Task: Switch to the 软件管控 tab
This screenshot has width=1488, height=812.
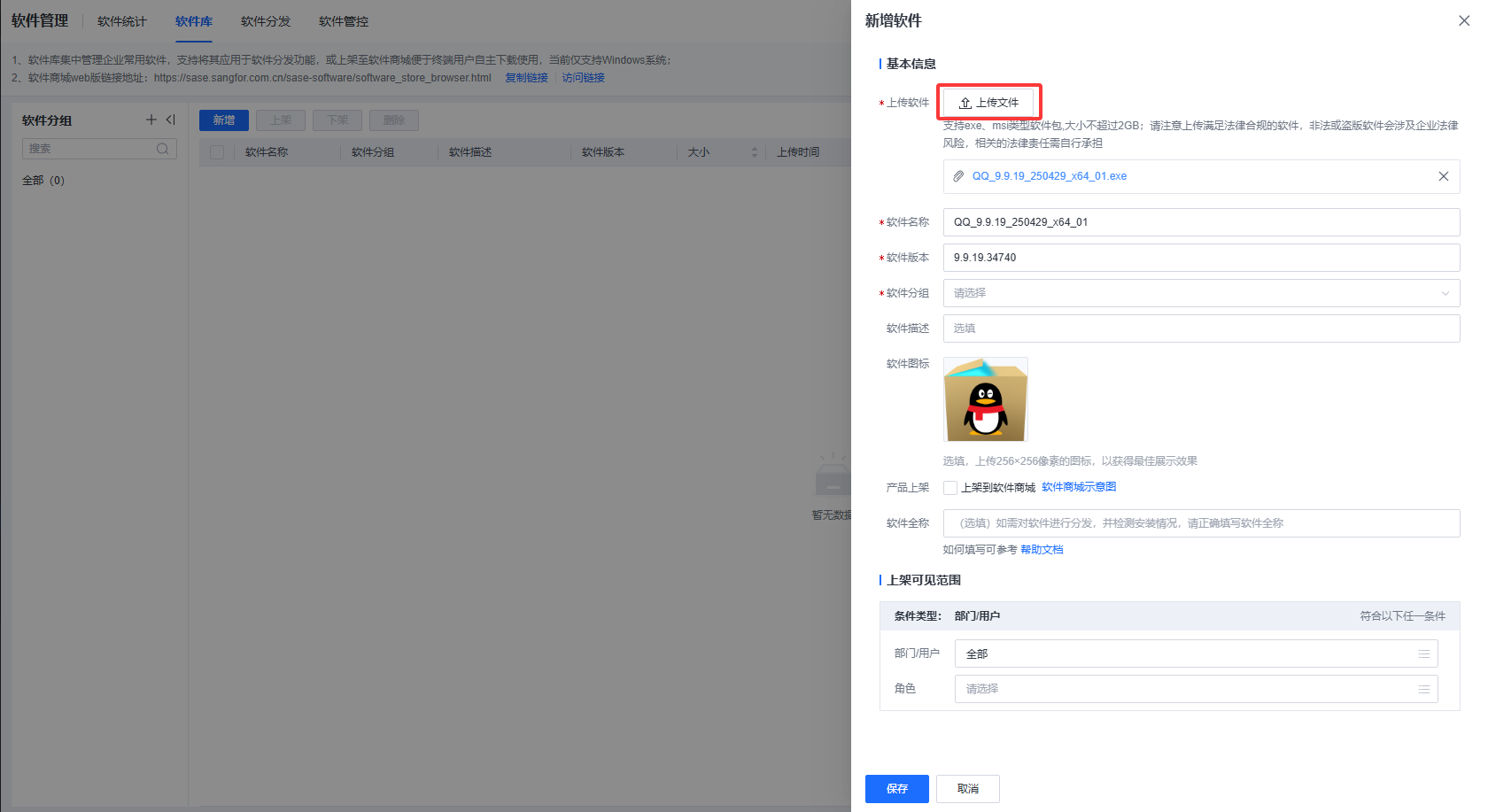Action: click(344, 21)
